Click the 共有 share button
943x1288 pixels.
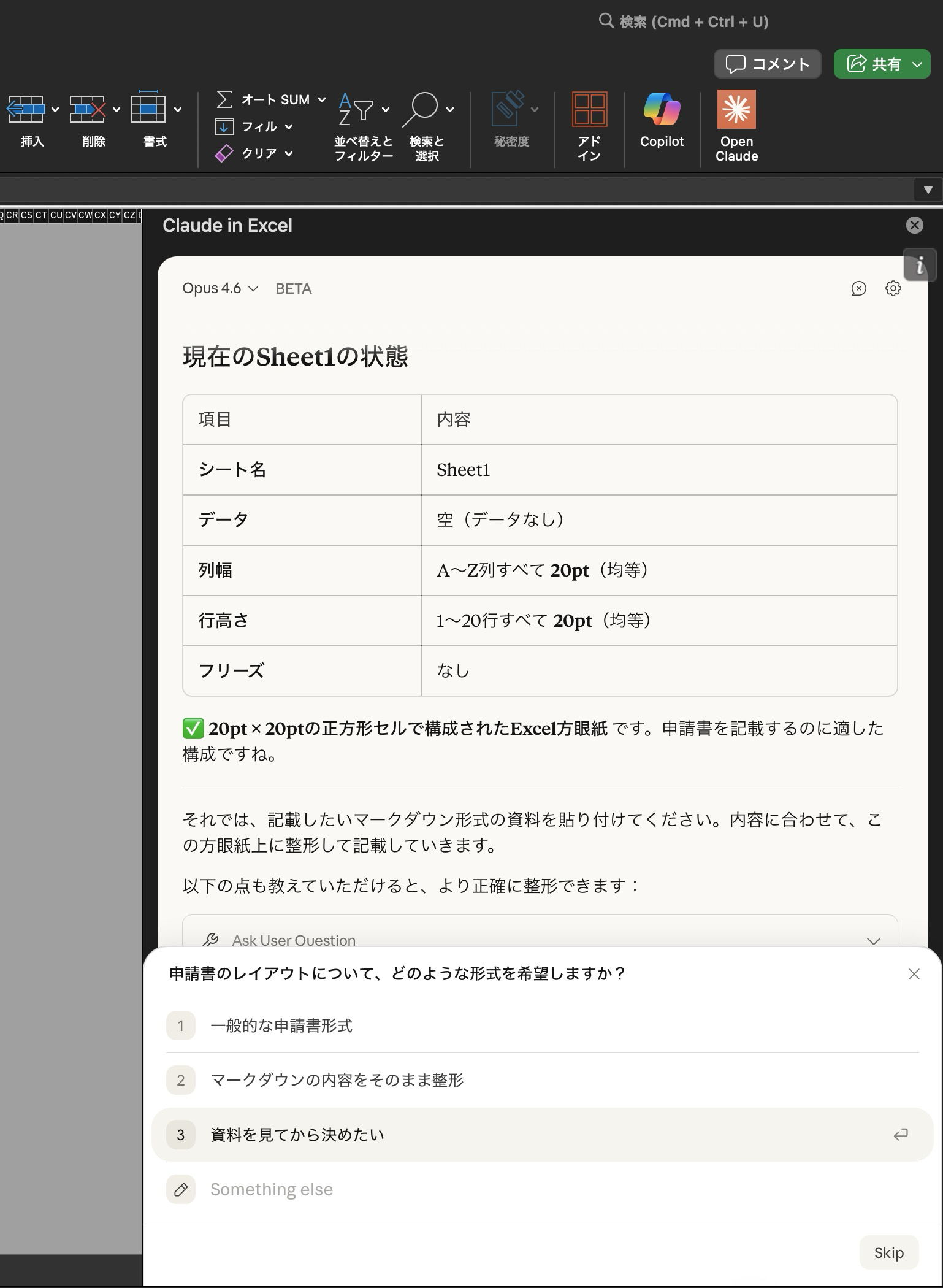coord(882,64)
